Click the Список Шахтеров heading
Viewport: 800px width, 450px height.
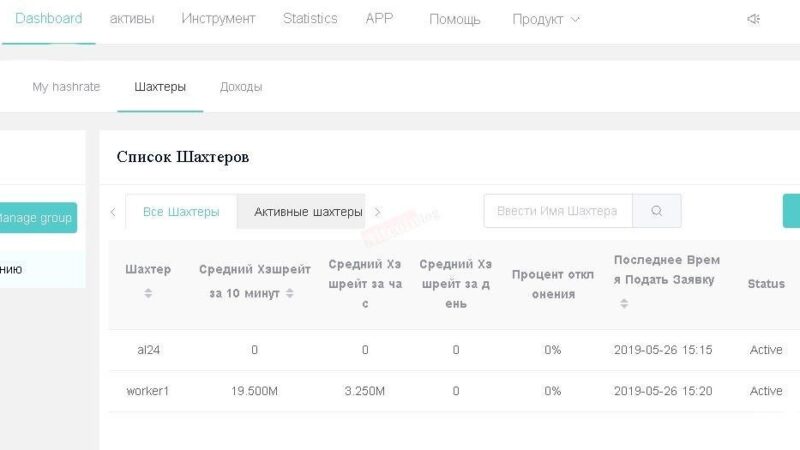tap(183, 157)
